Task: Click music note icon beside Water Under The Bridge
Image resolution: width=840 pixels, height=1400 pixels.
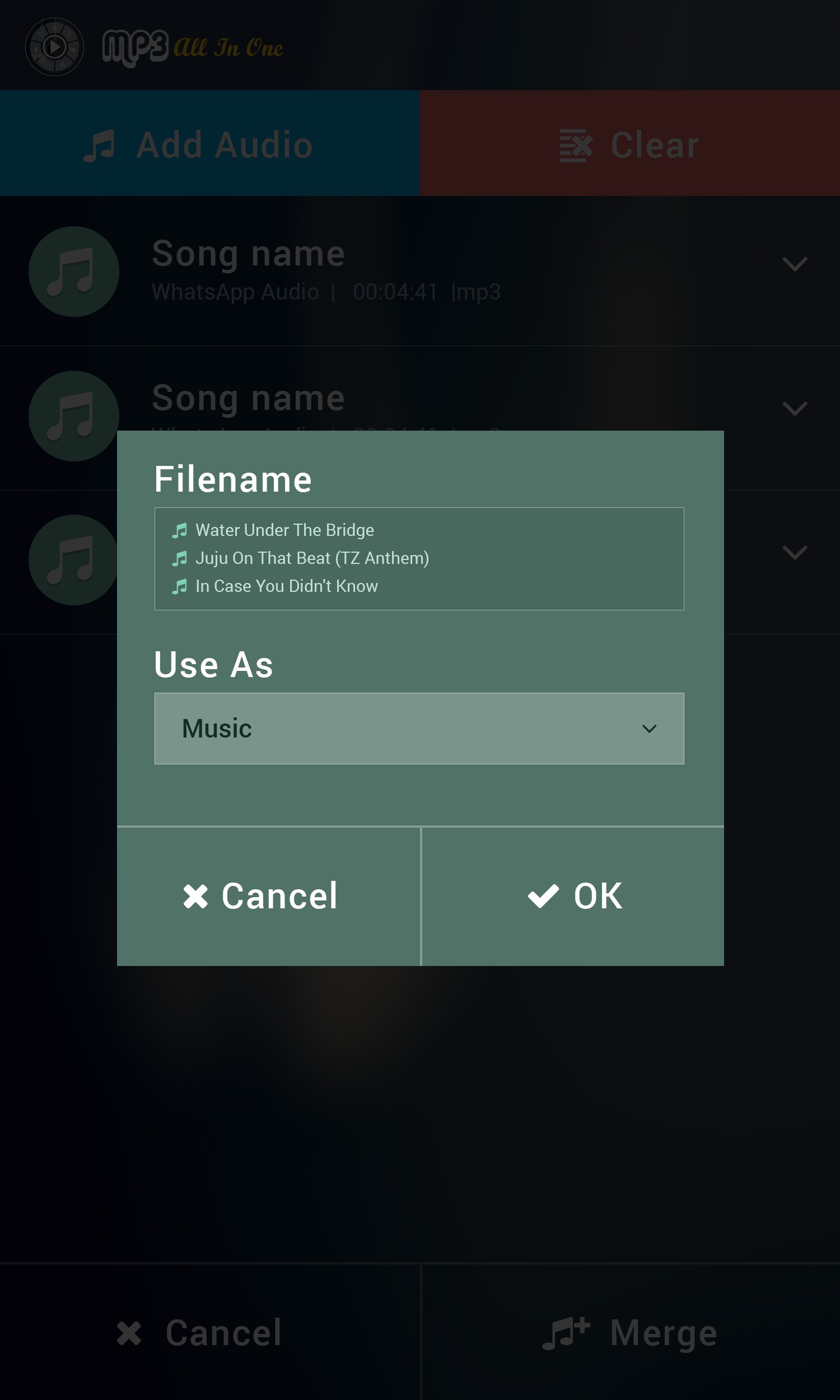Action: (179, 530)
